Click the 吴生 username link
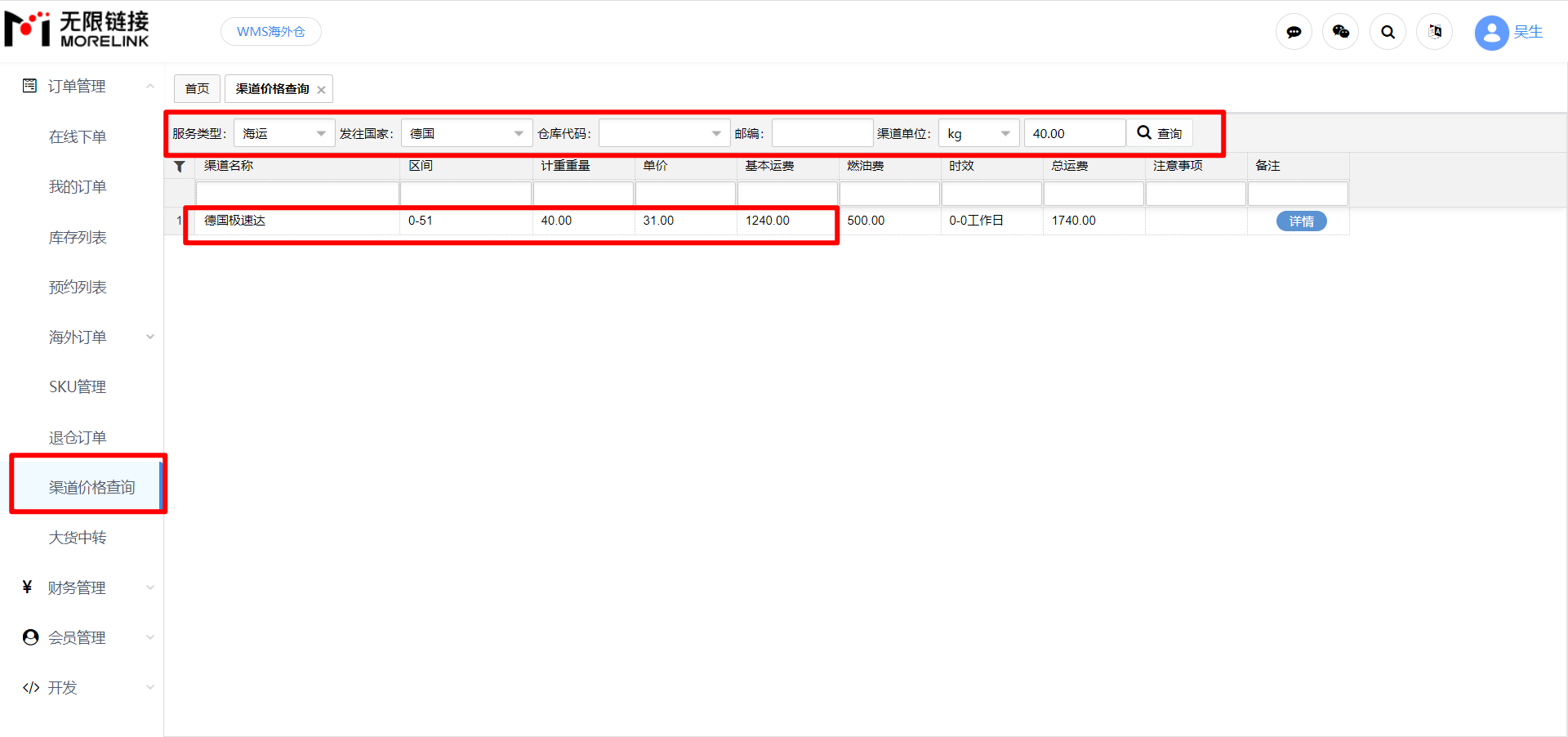This screenshot has height=737, width=1568. [x=1528, y=32]
